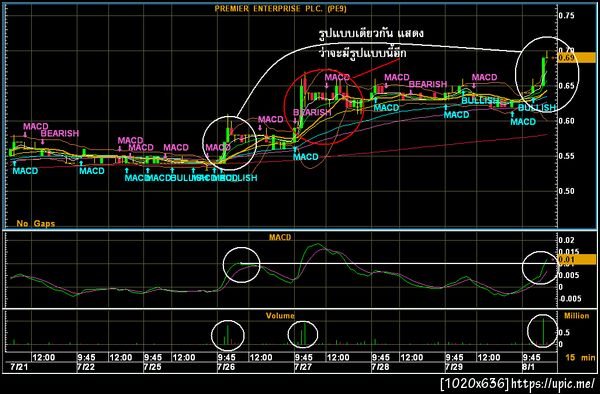
Task: Jump to the 7/26 date marker
Action: [x=226, y=367]
